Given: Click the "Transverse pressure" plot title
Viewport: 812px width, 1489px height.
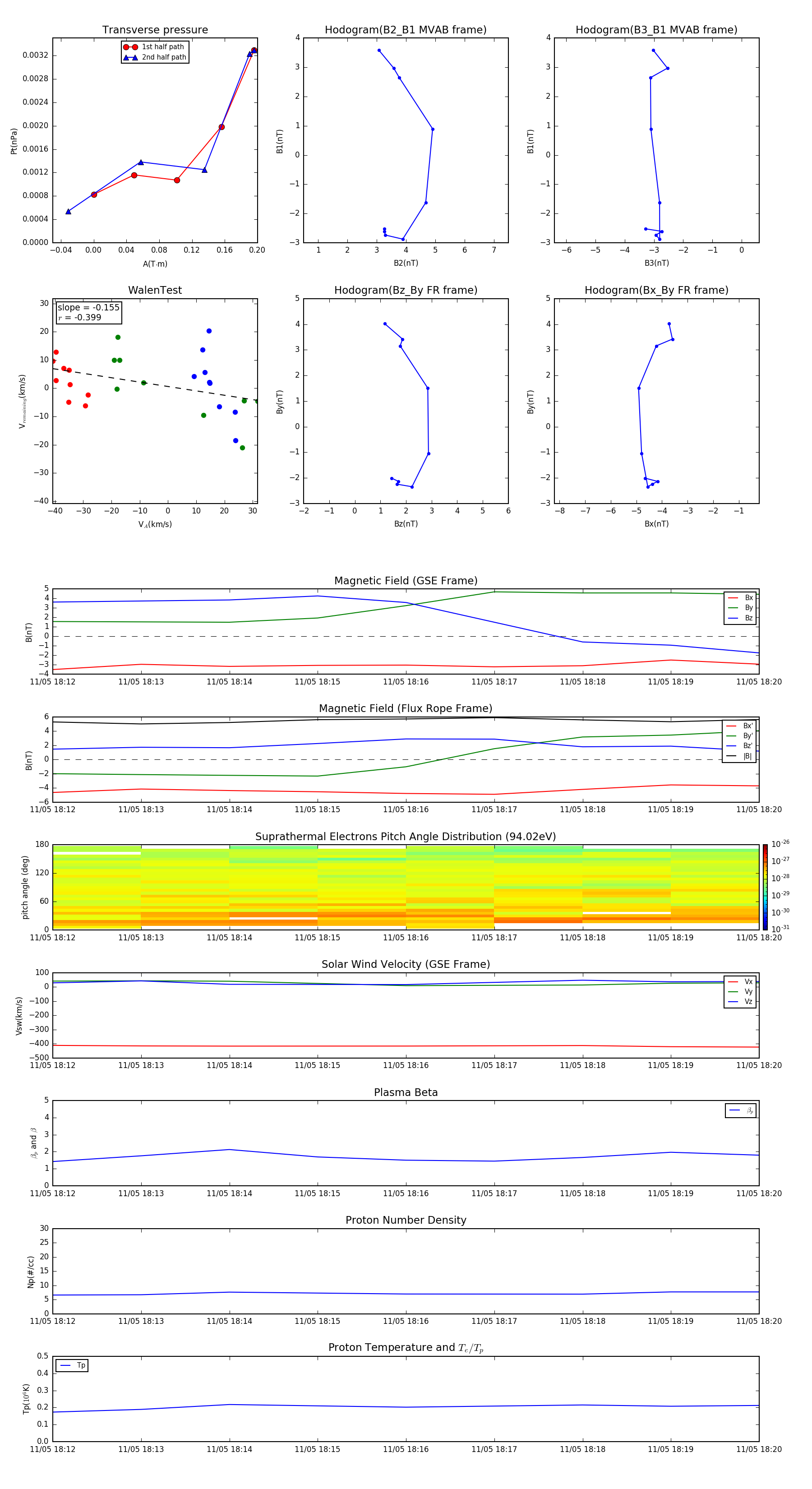Looking at the screenshot, I should 155,30.
